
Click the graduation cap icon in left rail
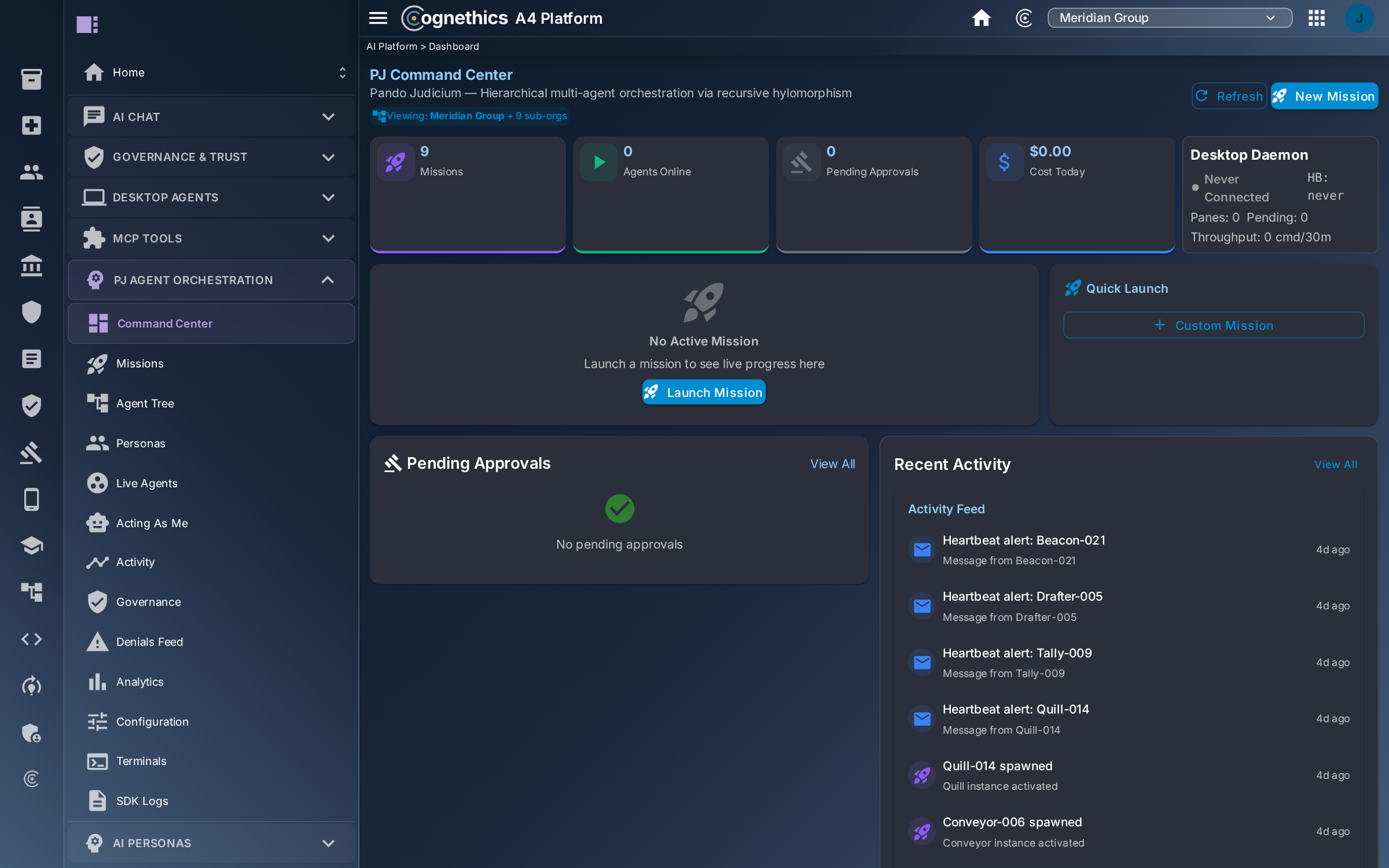(31, 546)
